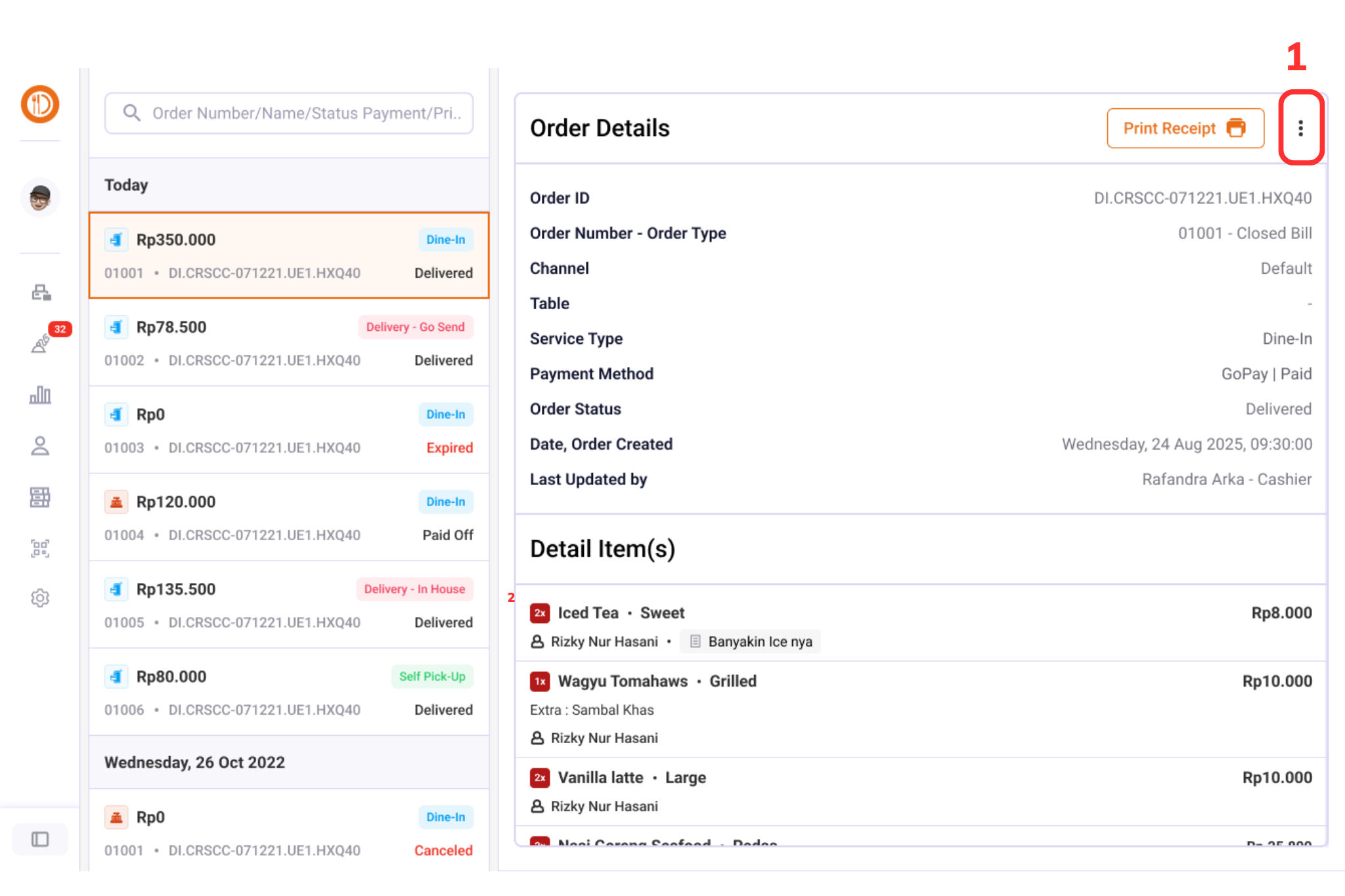The image size is (1345, 896).
Task: Click the orange restaurant logo
Action: pyautogui.click(x=40, y=104)
